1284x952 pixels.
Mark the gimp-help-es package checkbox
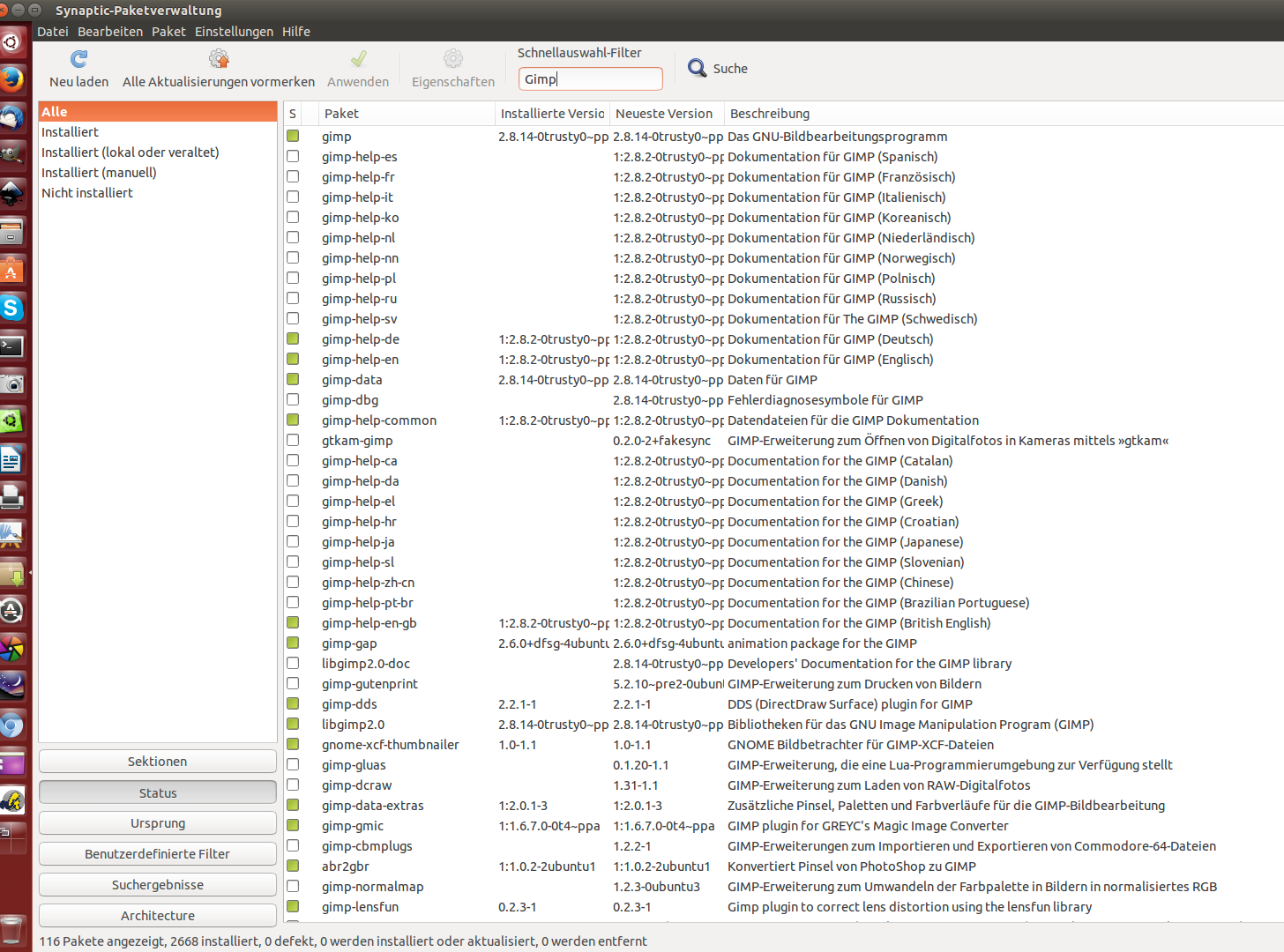tap(293, 157)
